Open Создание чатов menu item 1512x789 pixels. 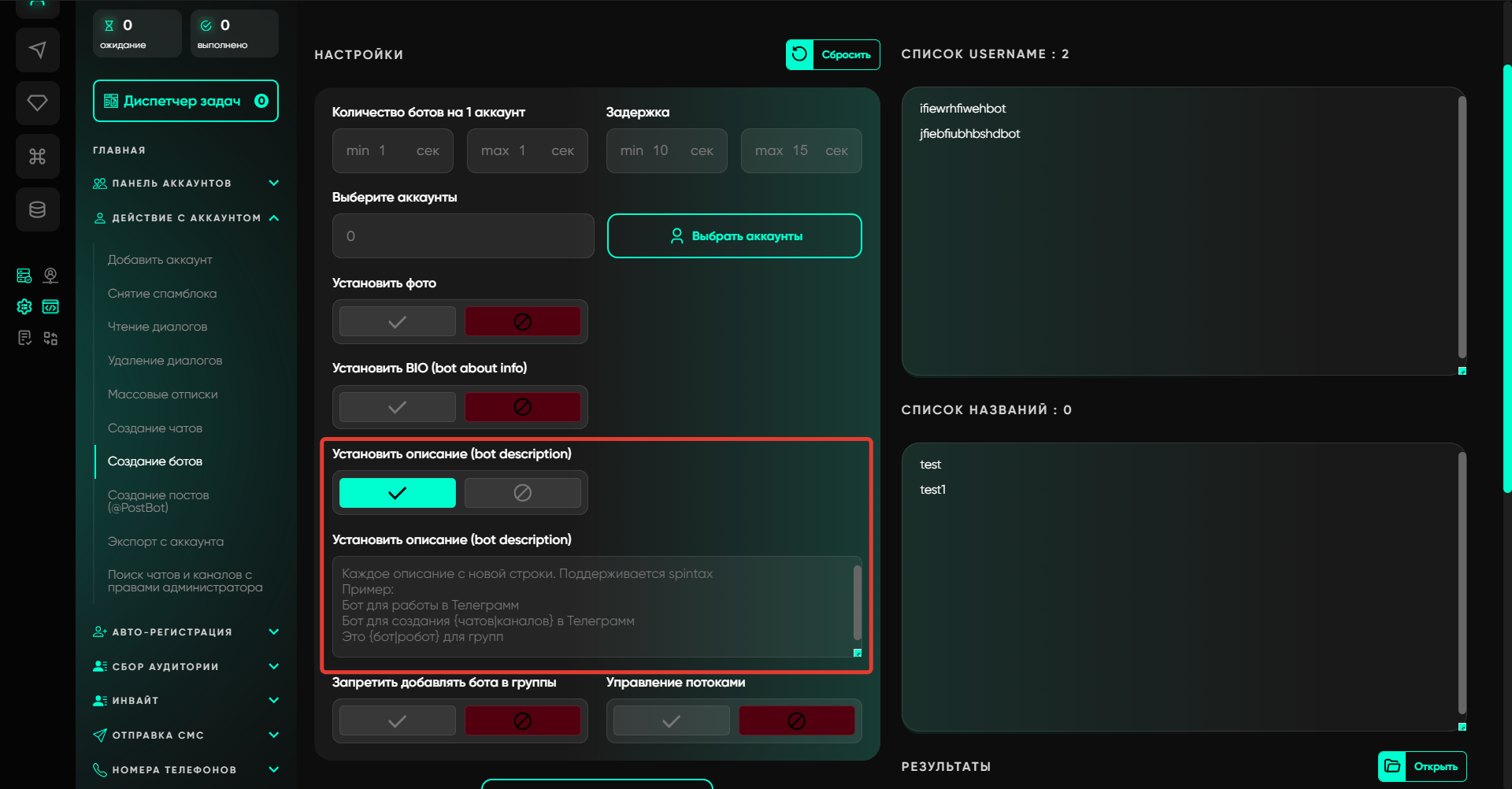pyautogui.click(x=155, y=428)
